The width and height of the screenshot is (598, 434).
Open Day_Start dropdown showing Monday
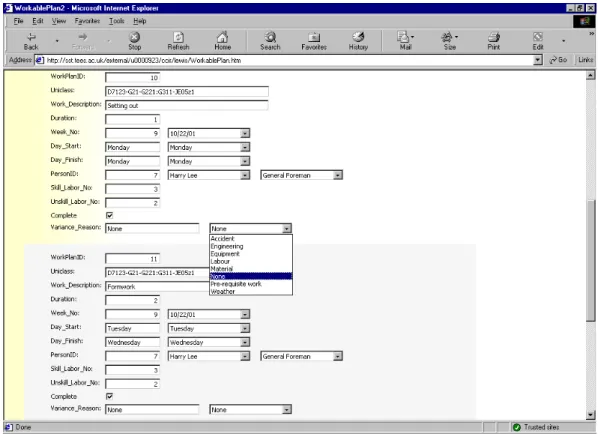[x=245, y=147]
